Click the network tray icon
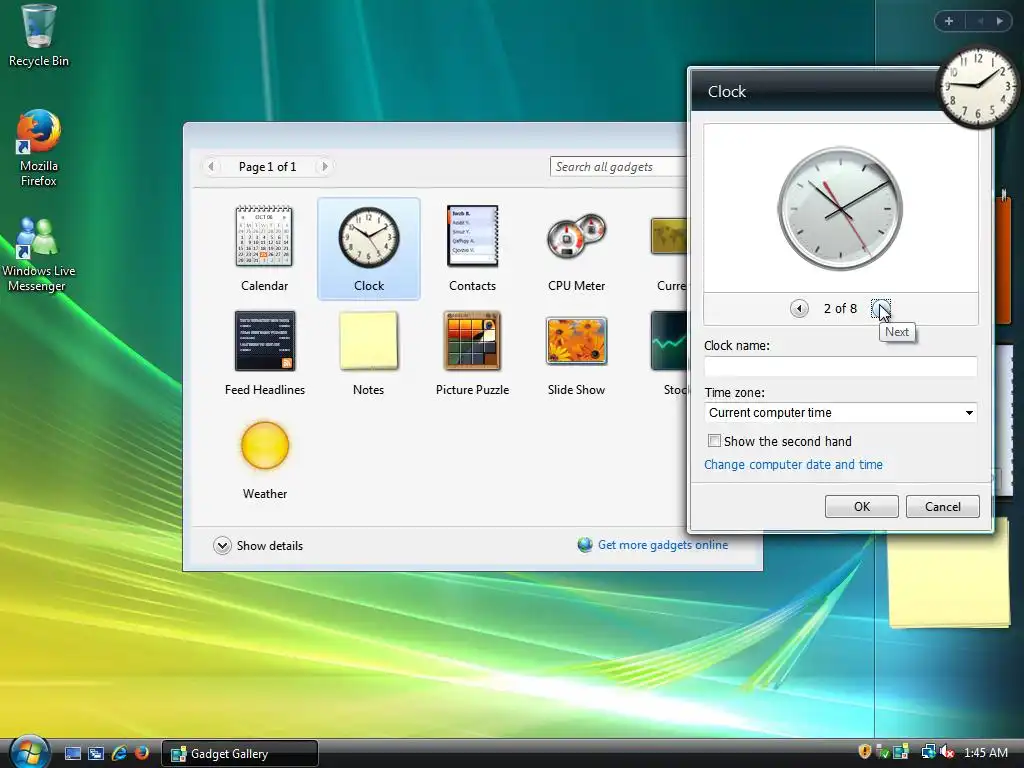Viewport: 1024px width, 768px height. pos(927,752)
